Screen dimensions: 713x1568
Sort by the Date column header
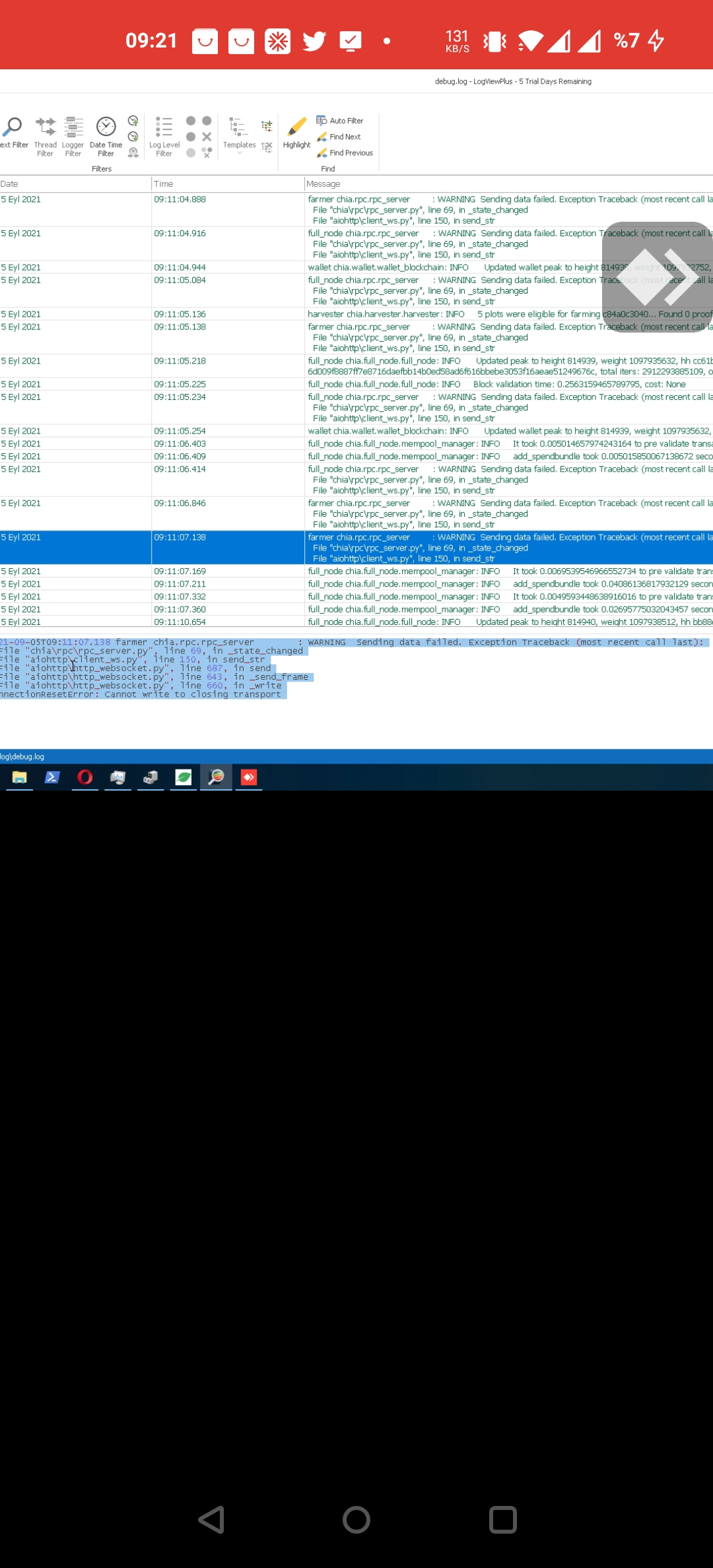75,183
